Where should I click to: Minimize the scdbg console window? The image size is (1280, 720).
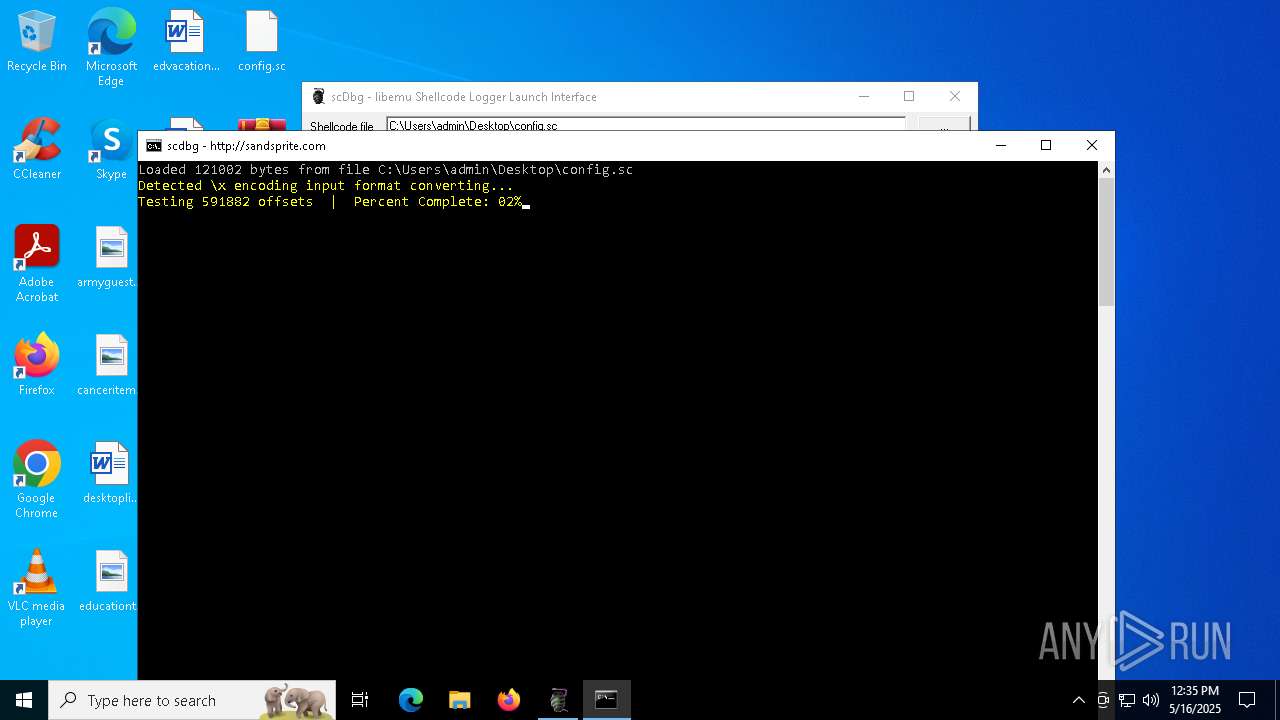click(x=1000, y=146)
